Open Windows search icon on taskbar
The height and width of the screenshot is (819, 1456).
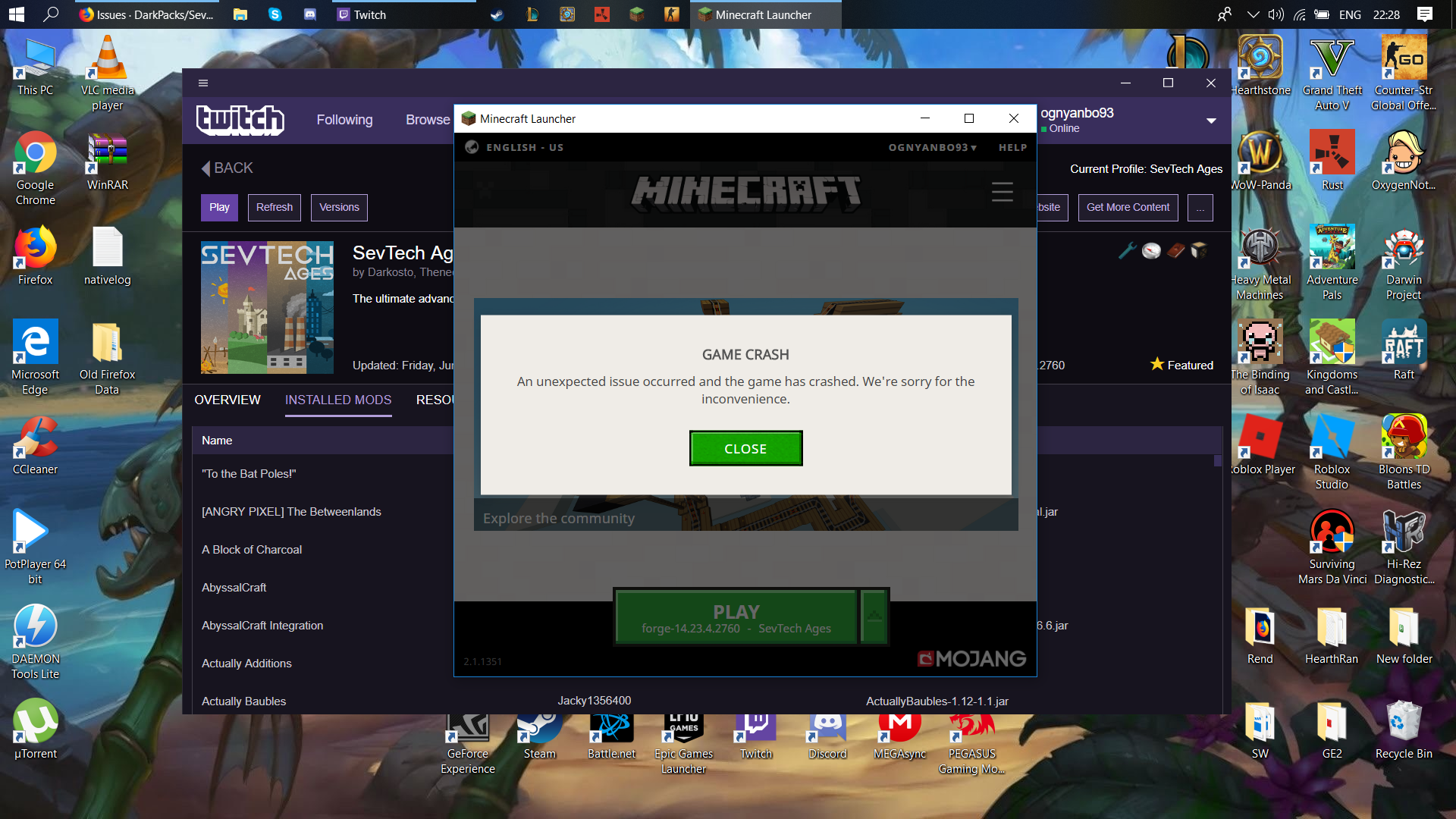click(51, 14)
